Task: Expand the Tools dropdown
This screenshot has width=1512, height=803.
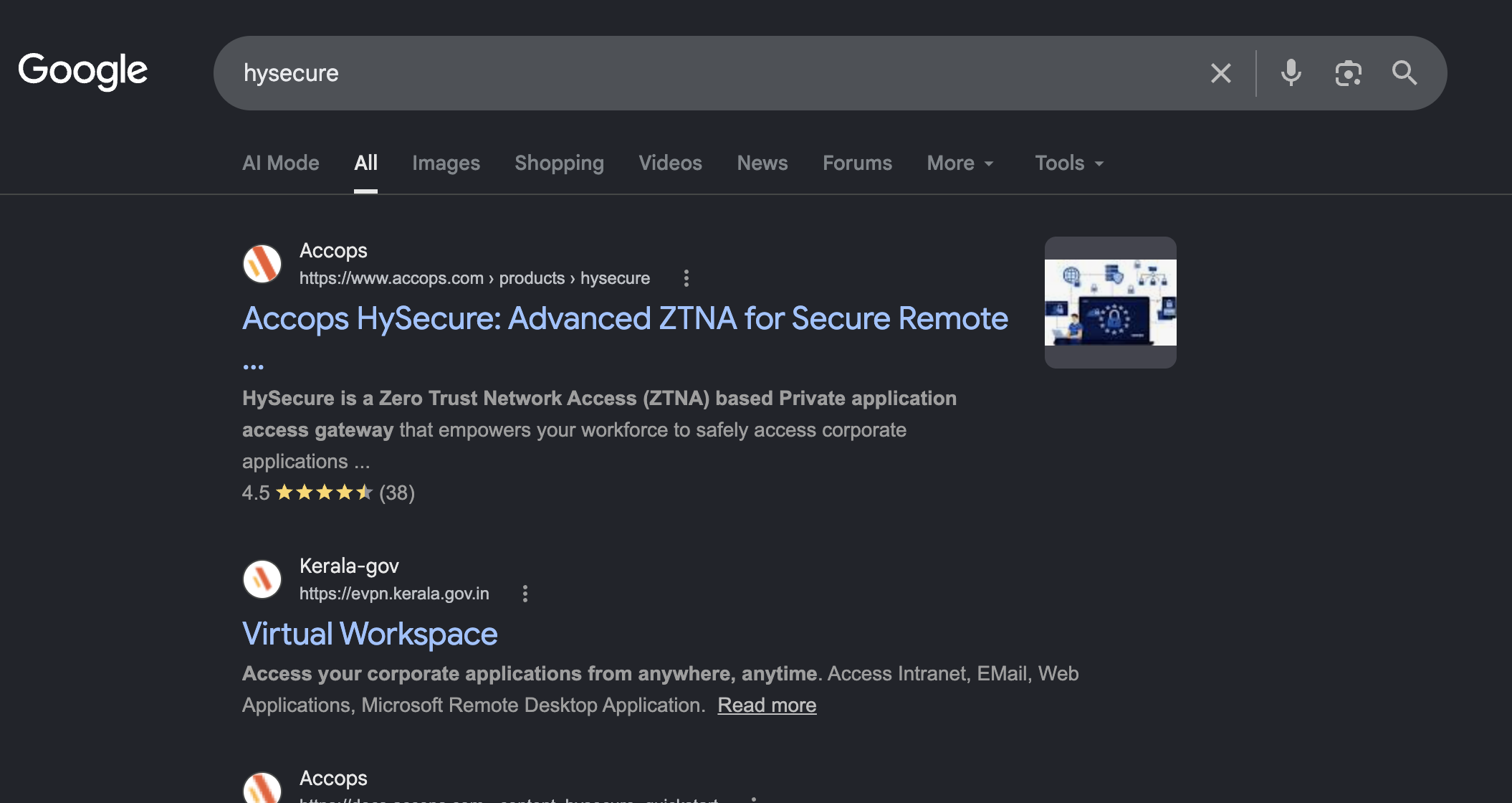Action: click(1069, 163)
